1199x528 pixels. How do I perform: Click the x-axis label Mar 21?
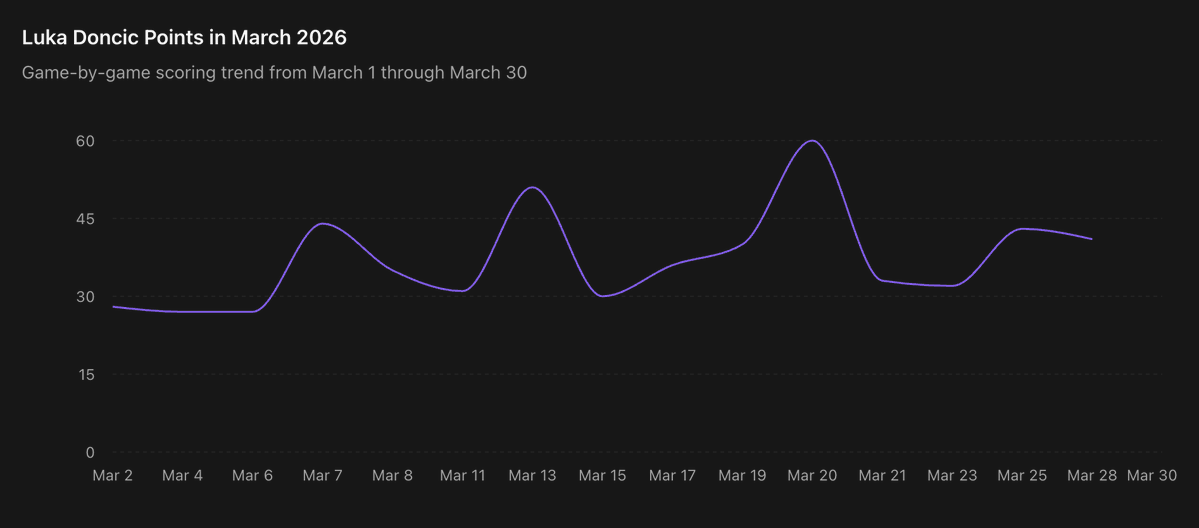coord(882,476)
